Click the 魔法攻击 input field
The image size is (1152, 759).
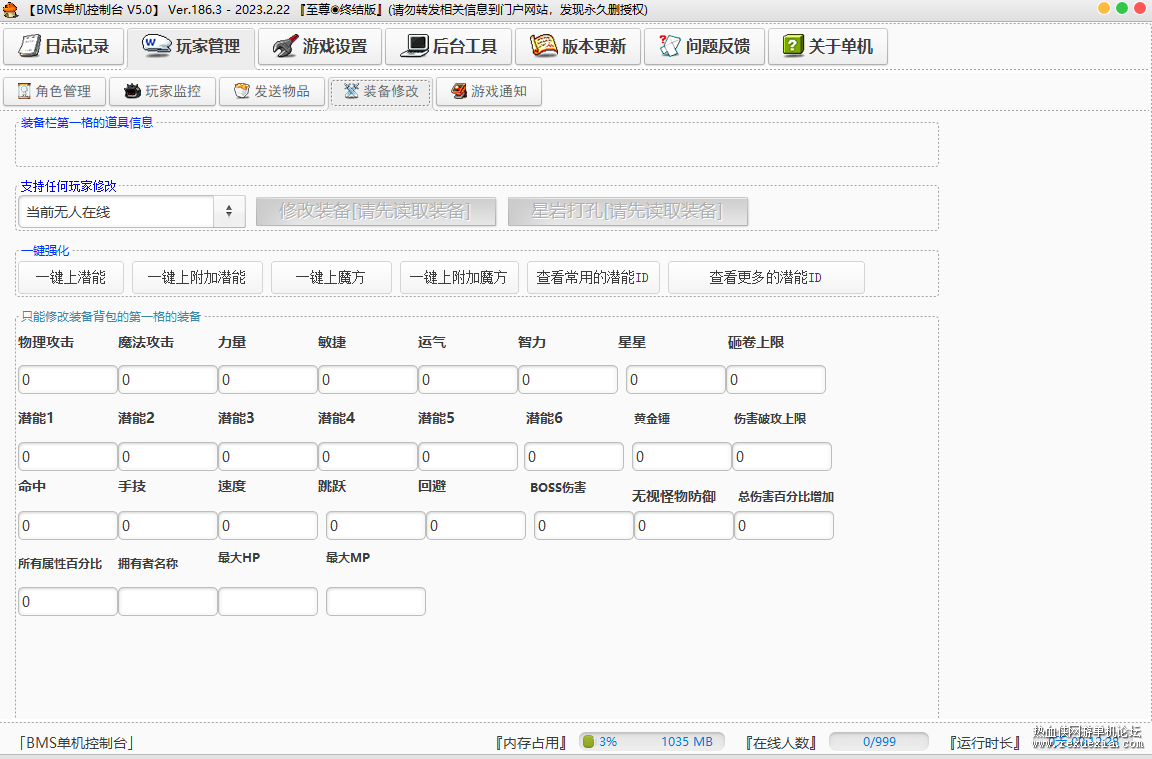168,380
